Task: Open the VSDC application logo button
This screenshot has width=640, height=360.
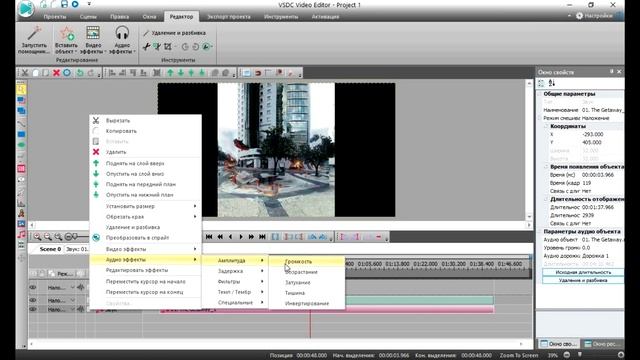Action: point(26,9)
